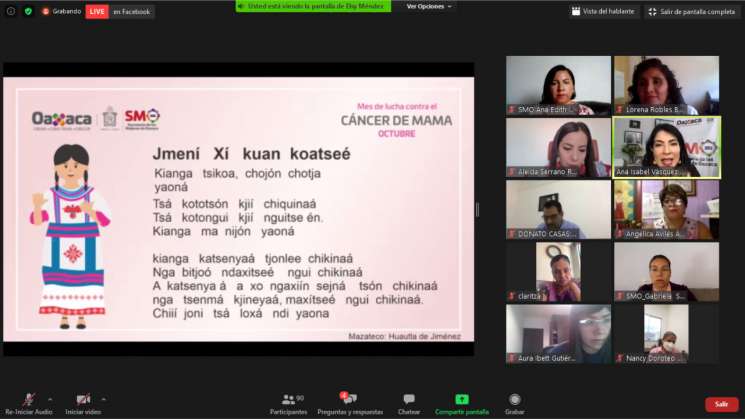Screen dimensions: 745x419
Task: Click the Grabando recording indicator
Action: (x=61, y=11)
